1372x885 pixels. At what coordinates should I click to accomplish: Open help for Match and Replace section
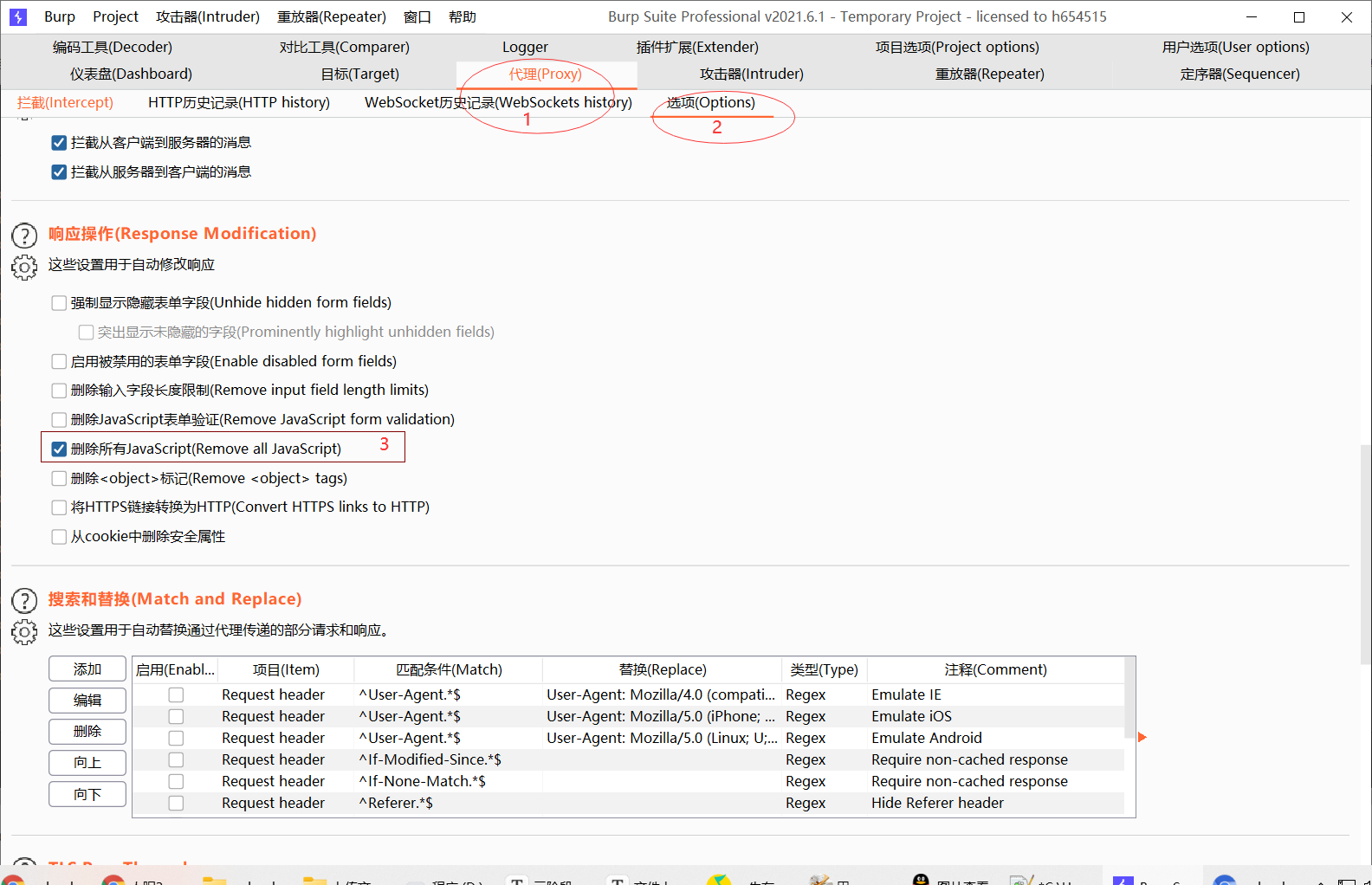[24, 601]
